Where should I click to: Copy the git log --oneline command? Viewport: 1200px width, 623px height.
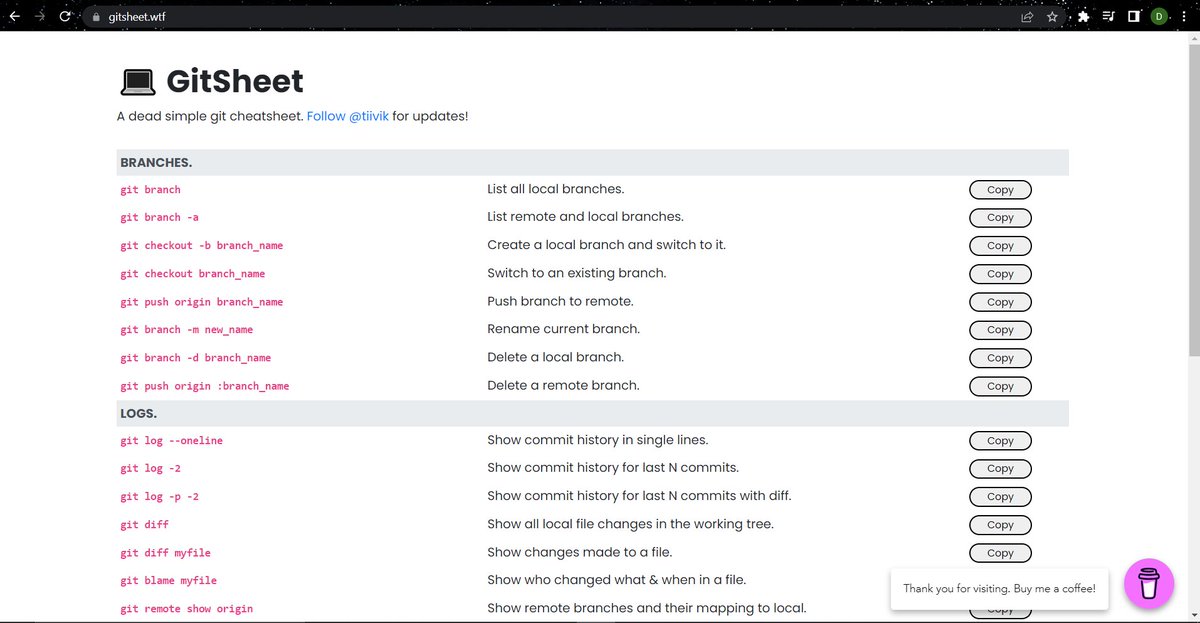pyautogui.click(x=1000, y=441)
